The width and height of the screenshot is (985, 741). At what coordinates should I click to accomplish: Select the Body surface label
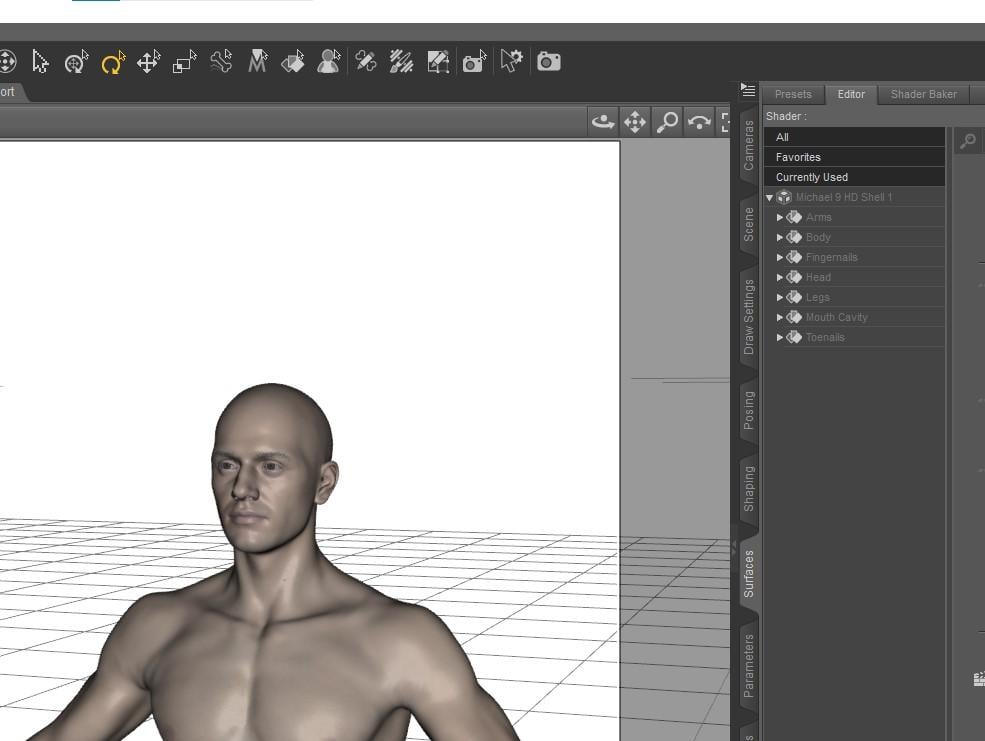tap(818, 237)
